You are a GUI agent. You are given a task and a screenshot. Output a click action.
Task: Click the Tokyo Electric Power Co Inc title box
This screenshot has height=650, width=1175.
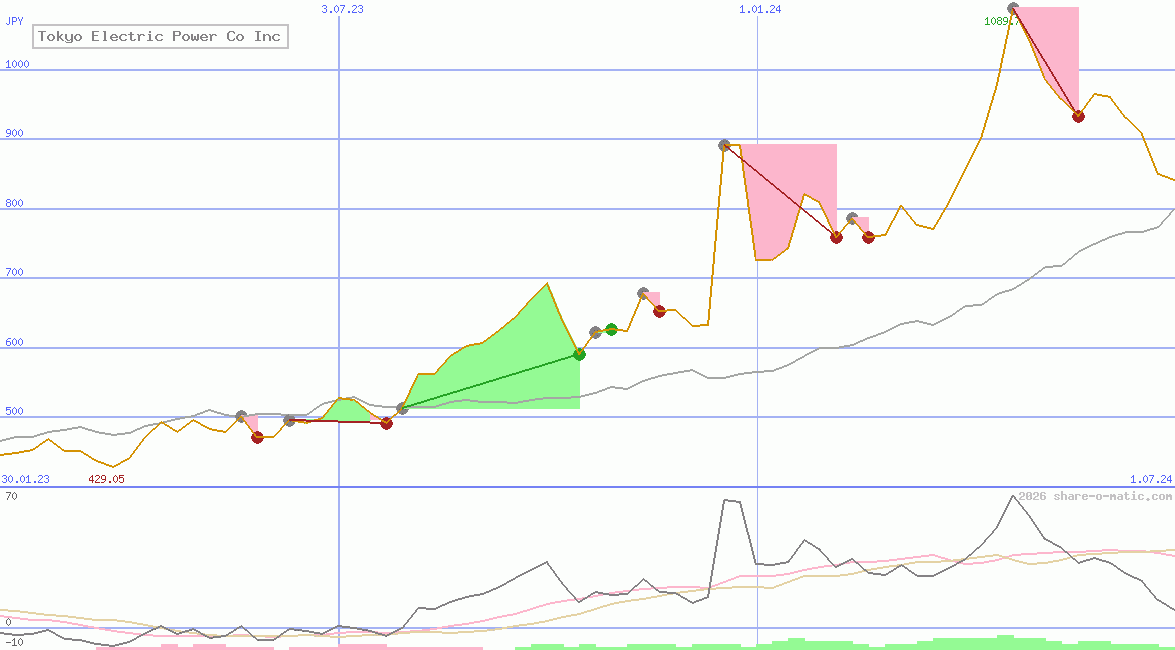coord(160,37)
